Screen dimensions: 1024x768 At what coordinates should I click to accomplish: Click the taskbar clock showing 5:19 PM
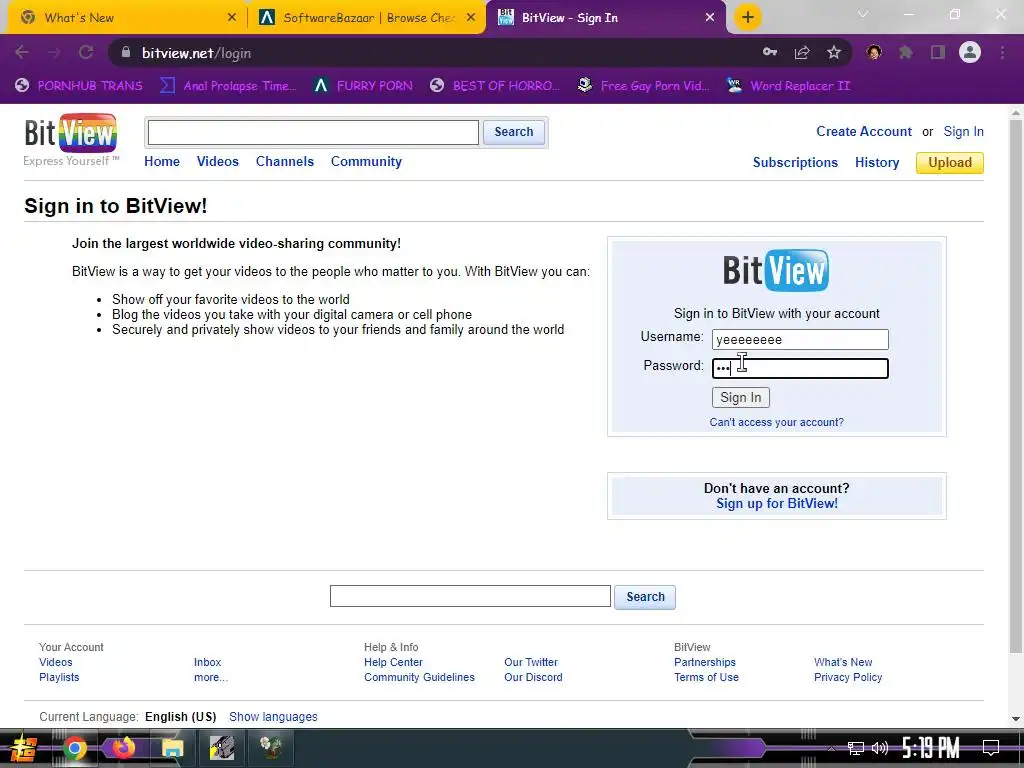[931, 748]
